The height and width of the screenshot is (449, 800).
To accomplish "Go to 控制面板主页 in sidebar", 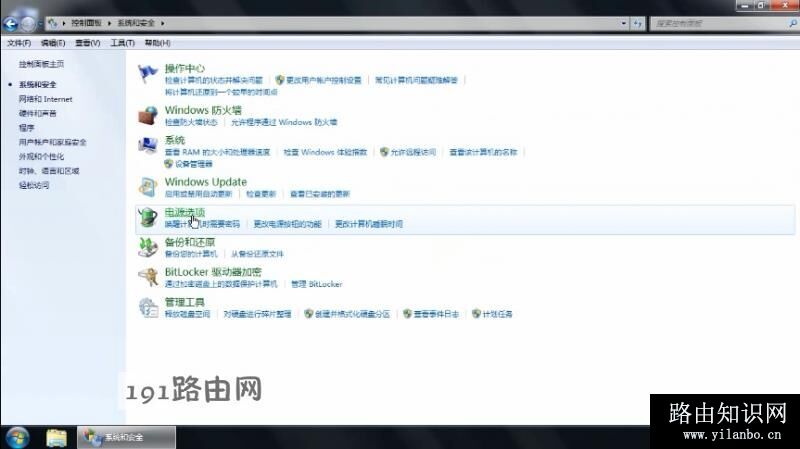I will click(41, 64).
